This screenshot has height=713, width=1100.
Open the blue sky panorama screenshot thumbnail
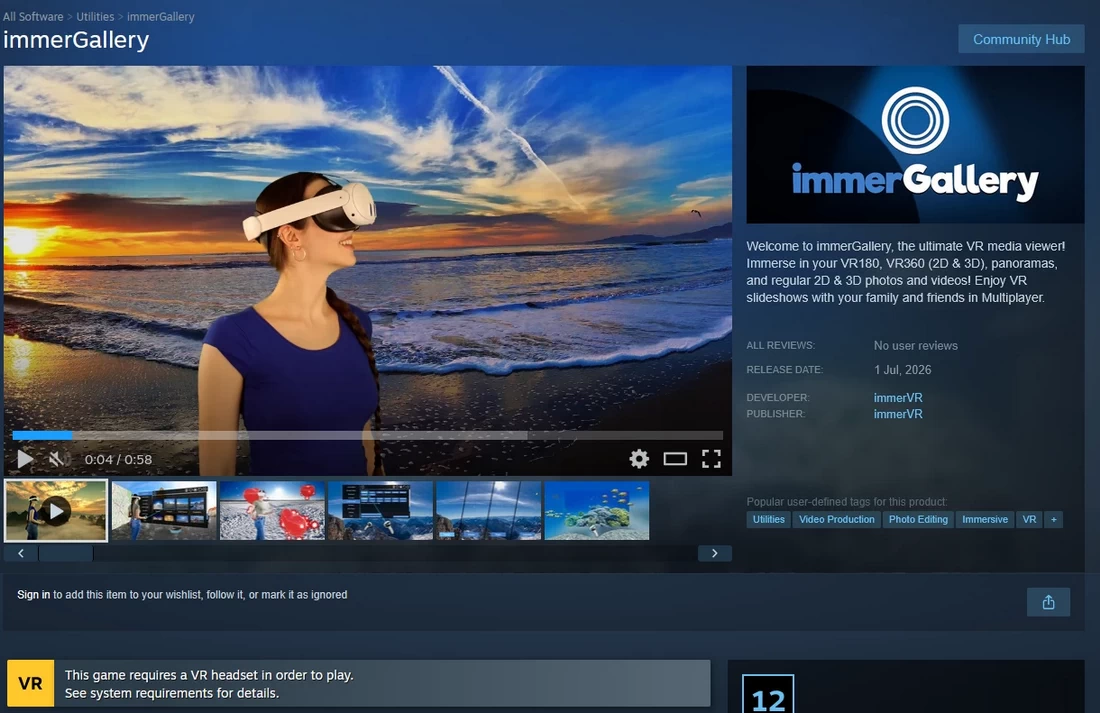pos(488,511)
